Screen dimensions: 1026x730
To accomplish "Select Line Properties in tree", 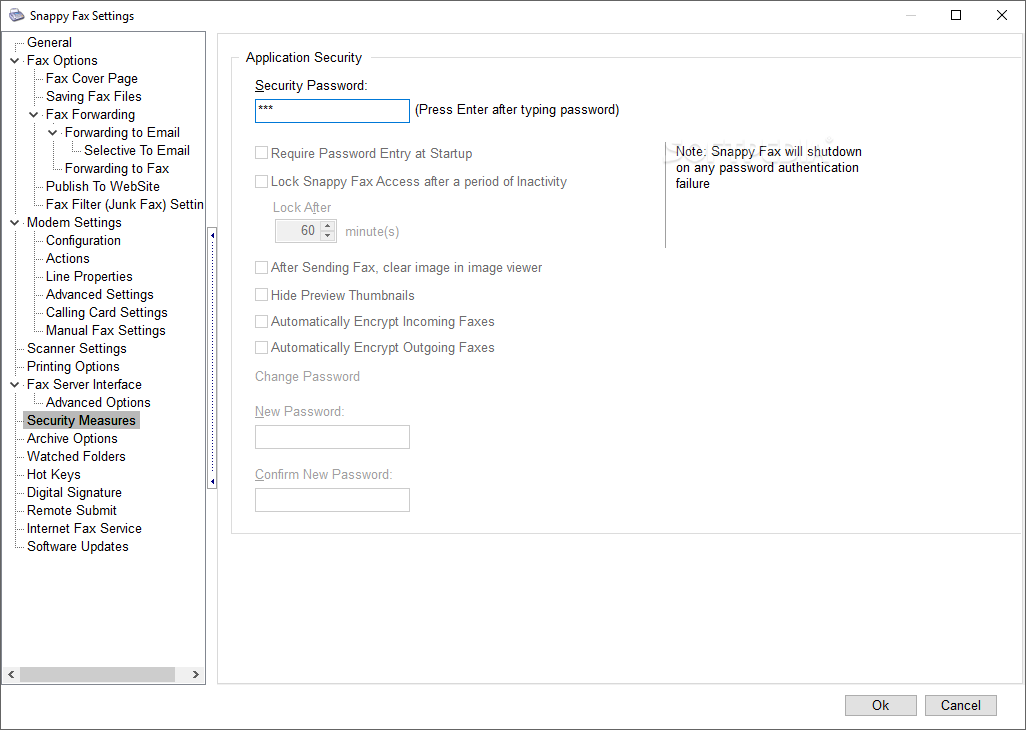I will pyautogui.click(x=89, y=276).
